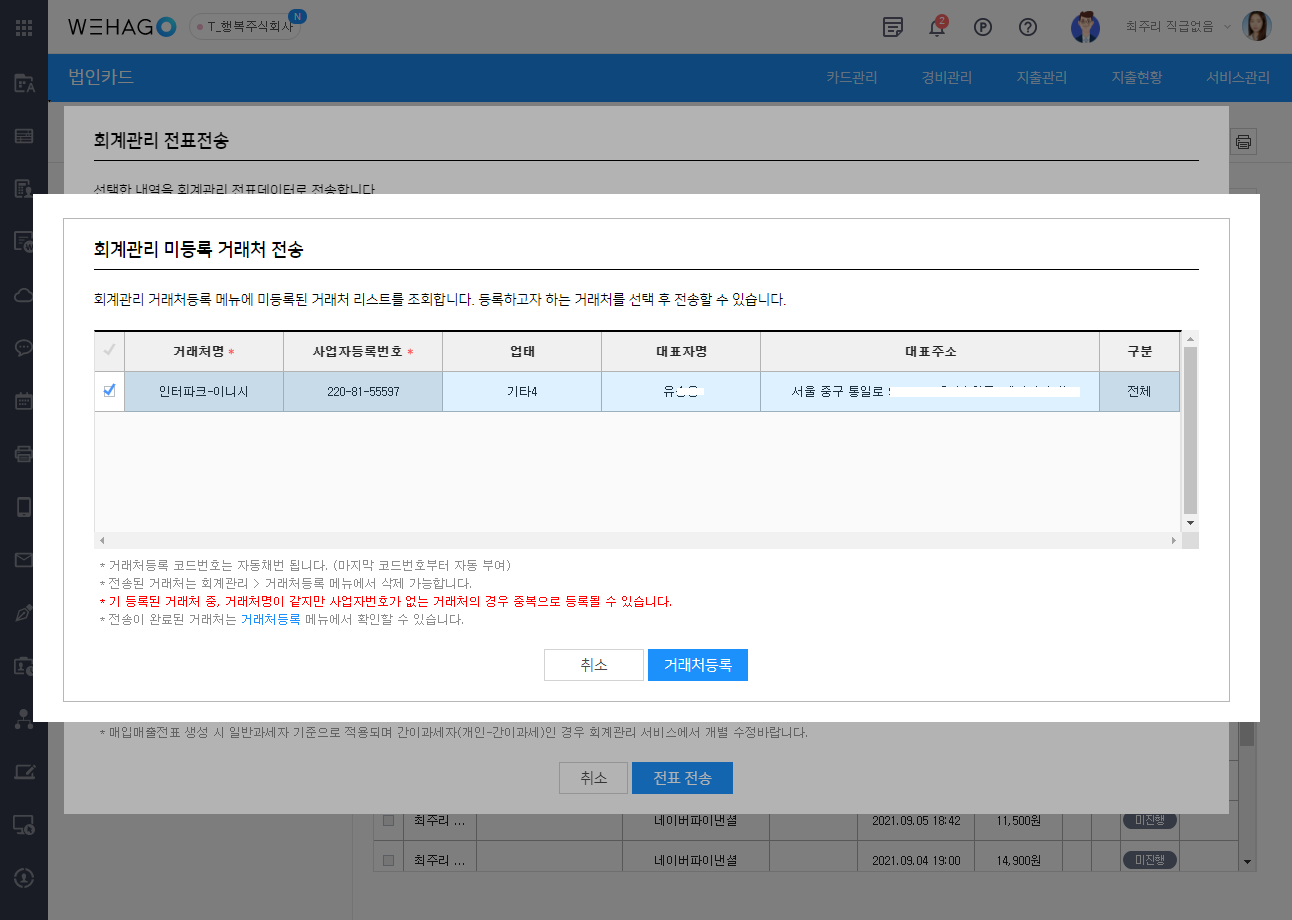Click the points (P) icon
Viewport: 1292px width, 920px height.
pyautogui.click(x=982, y=27)
